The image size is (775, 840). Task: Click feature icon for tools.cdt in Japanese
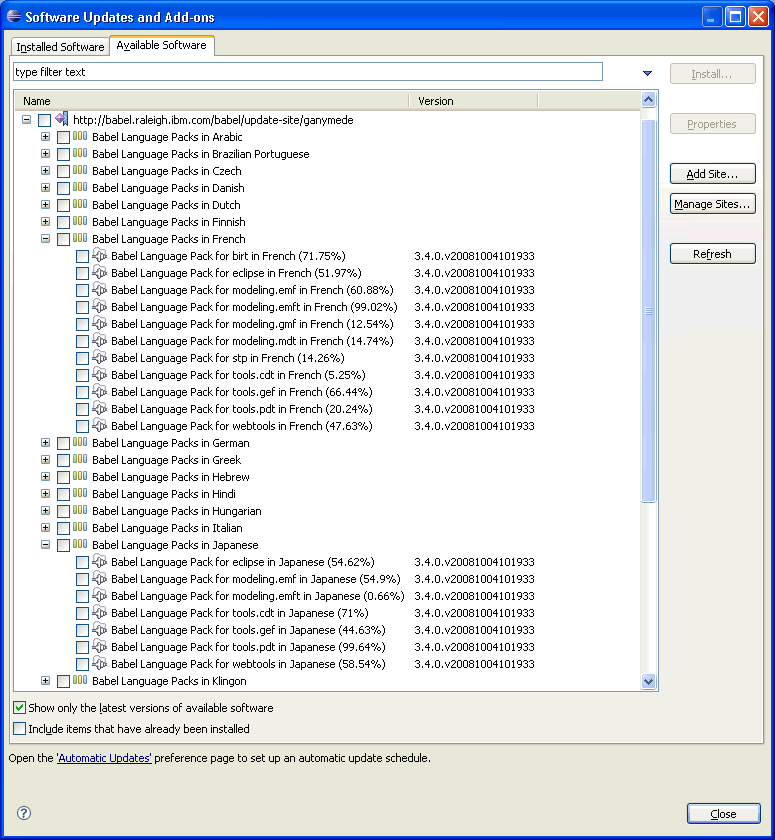[99, 613]
